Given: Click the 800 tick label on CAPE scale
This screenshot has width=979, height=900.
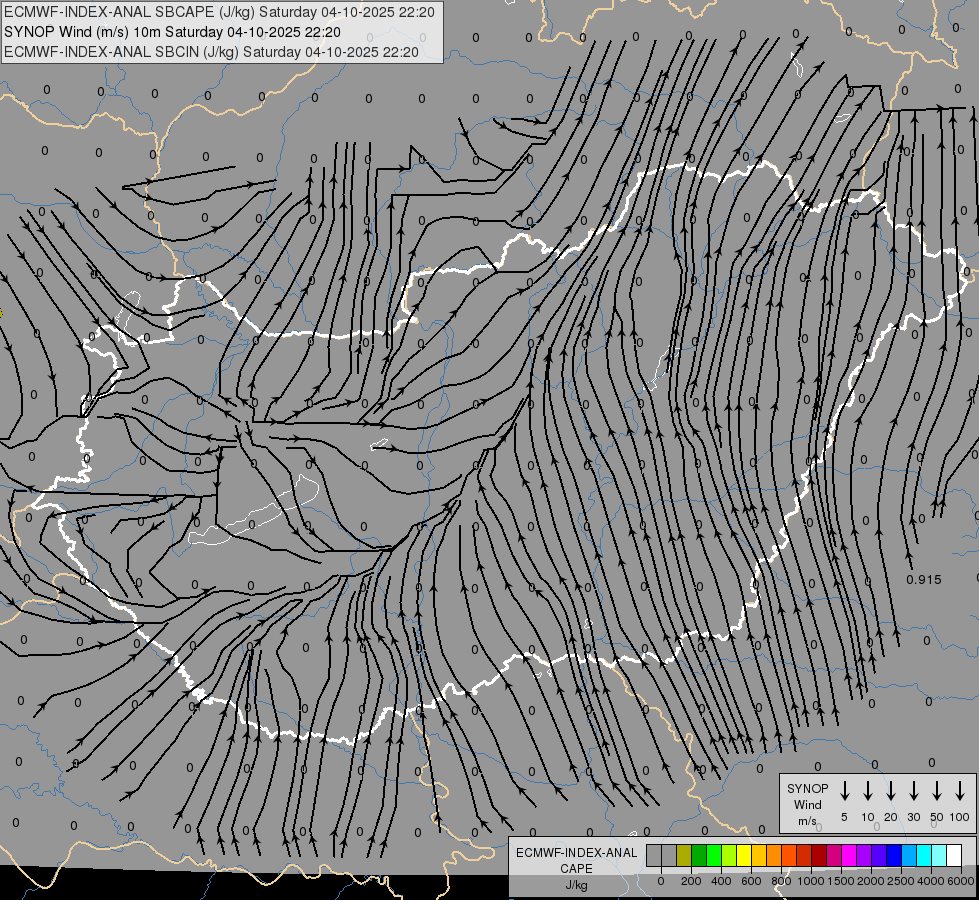Looking at the screenshot, I should tap(781, 881).
